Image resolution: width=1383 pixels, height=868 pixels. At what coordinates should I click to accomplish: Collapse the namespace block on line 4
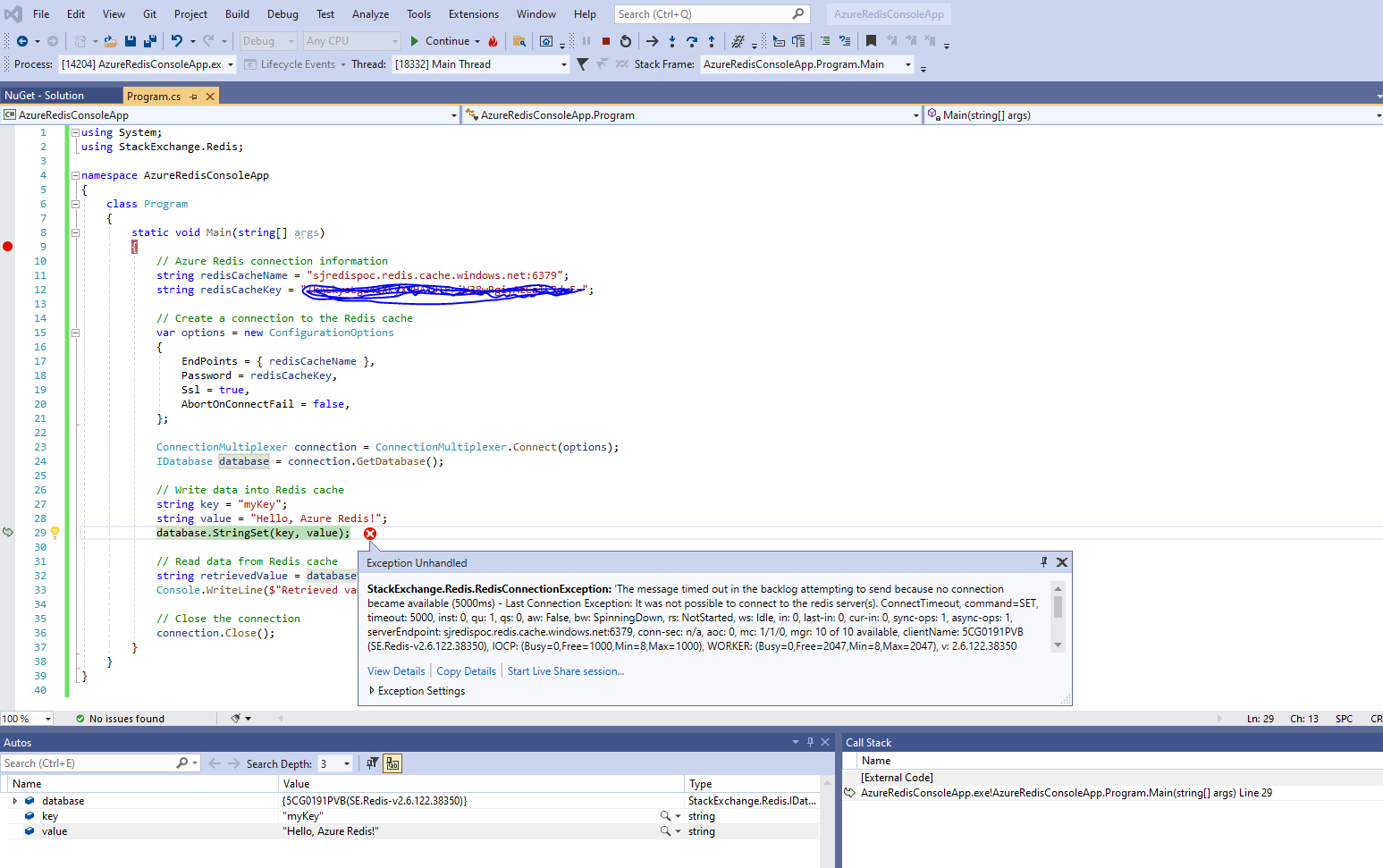pos(75,175)
